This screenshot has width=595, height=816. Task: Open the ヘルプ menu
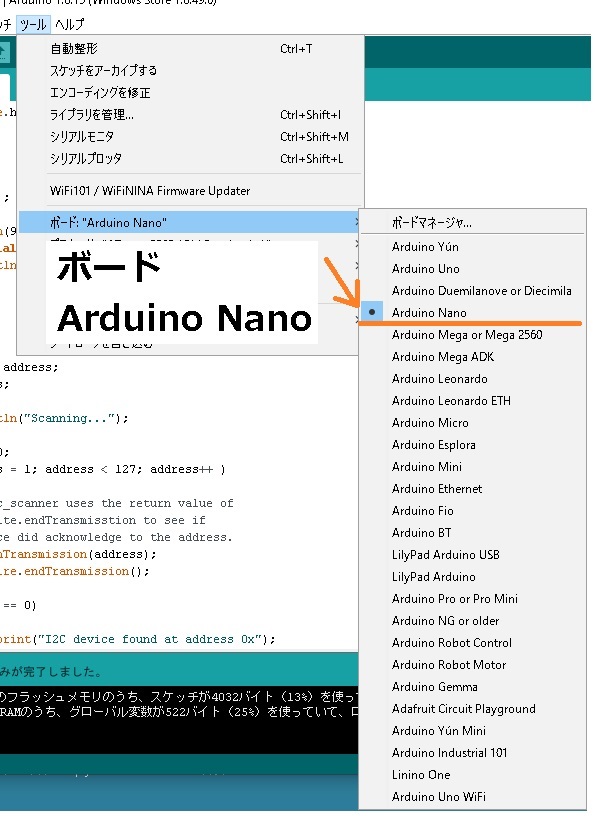click(69, 24)
